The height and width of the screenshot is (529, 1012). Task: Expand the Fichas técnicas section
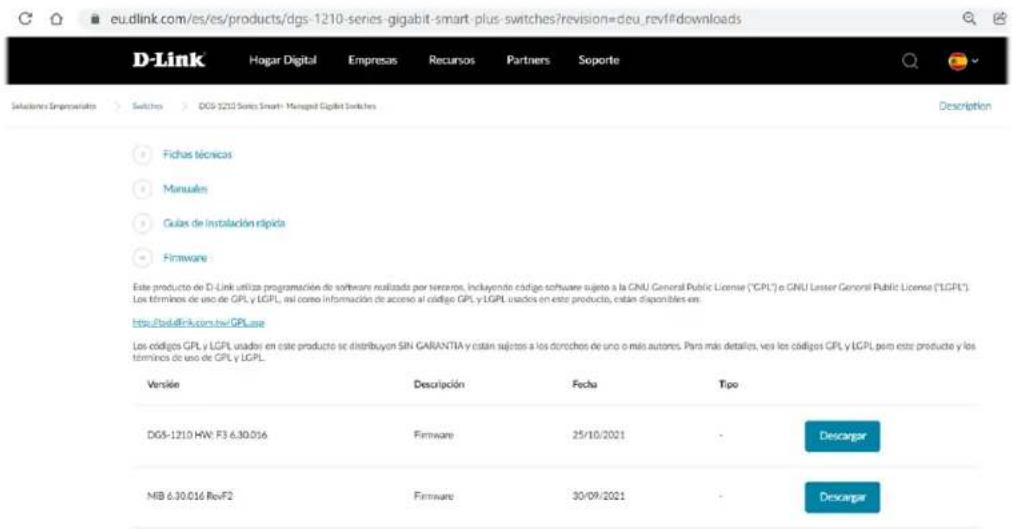pyautogui.click(x=183, y=155)
